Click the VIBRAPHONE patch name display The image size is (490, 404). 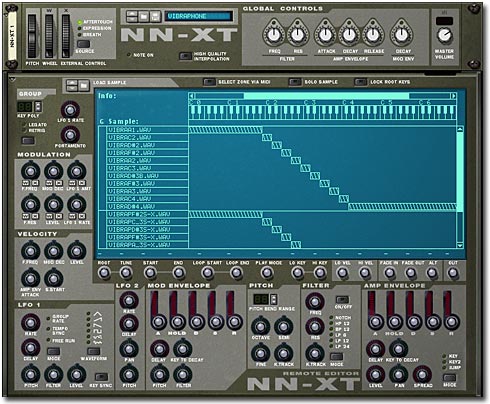tap(199, 16)
